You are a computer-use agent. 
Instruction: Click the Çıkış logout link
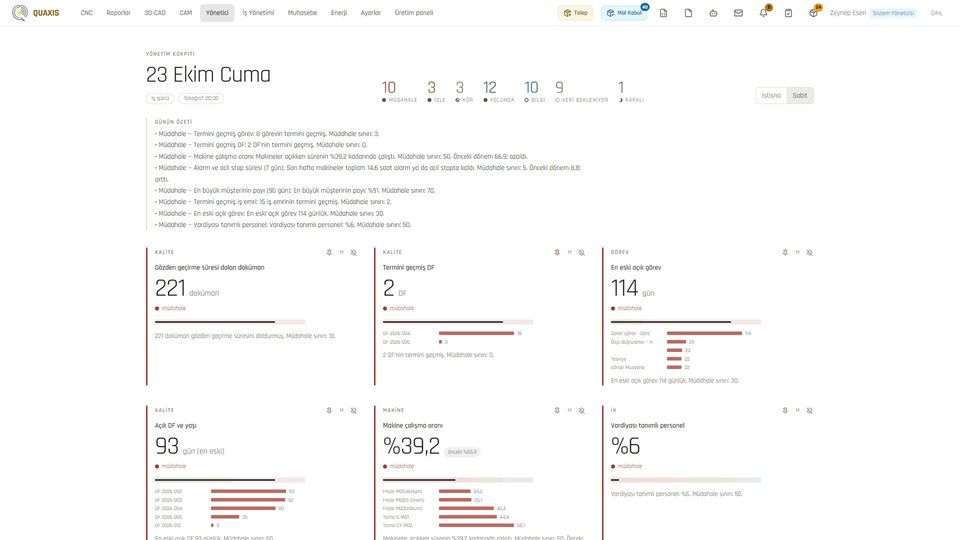[x=936, y=13]
